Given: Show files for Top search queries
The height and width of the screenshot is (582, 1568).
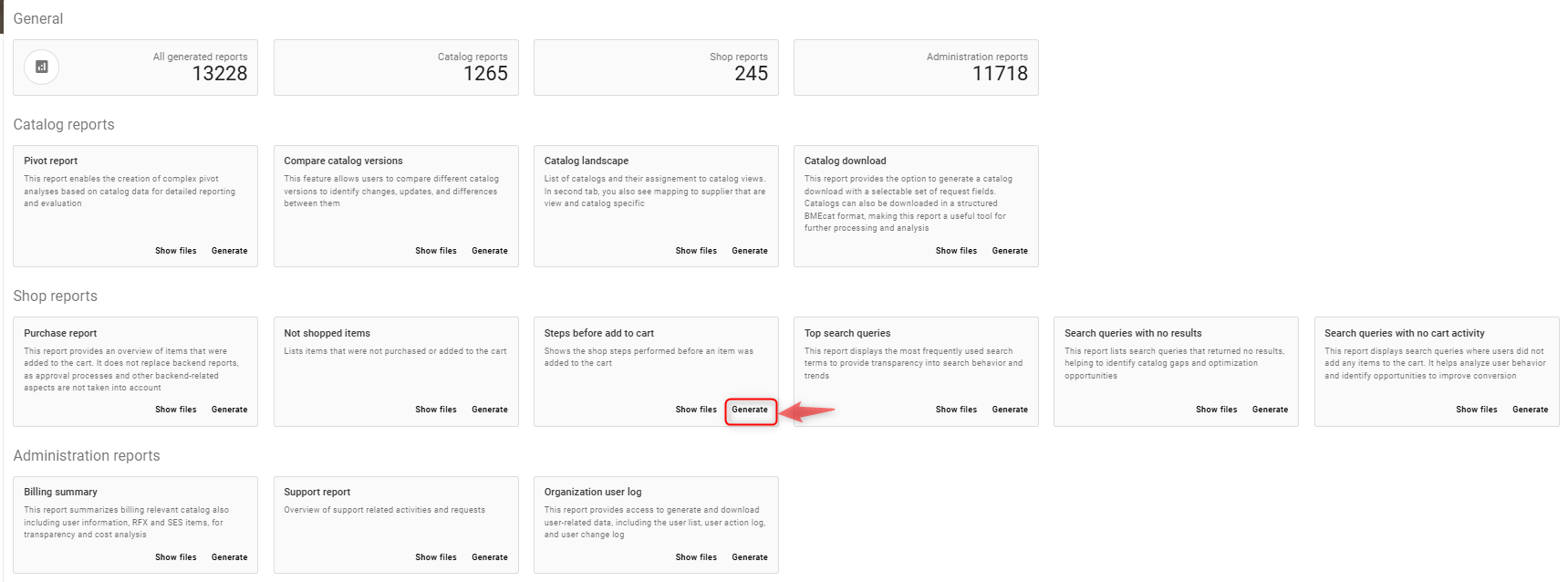Looking at the screenshot, I should [x=956, y=410].
